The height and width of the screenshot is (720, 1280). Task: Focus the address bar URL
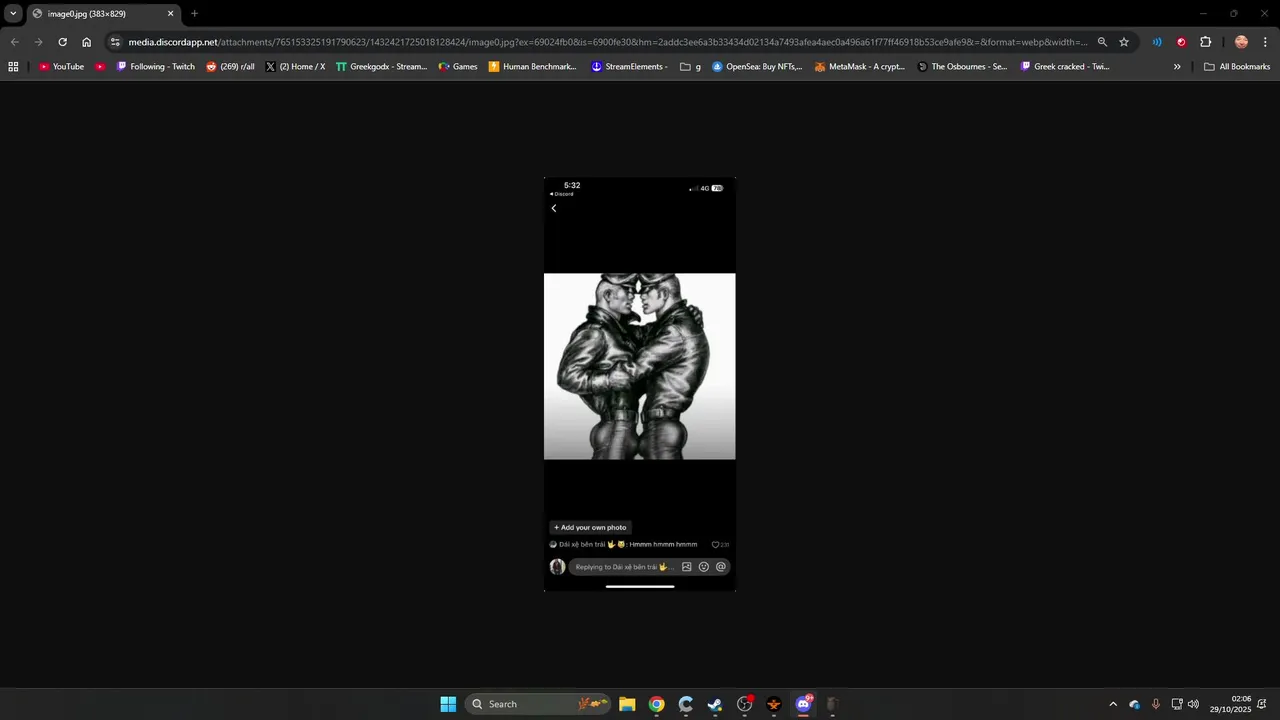coord(608,42)
